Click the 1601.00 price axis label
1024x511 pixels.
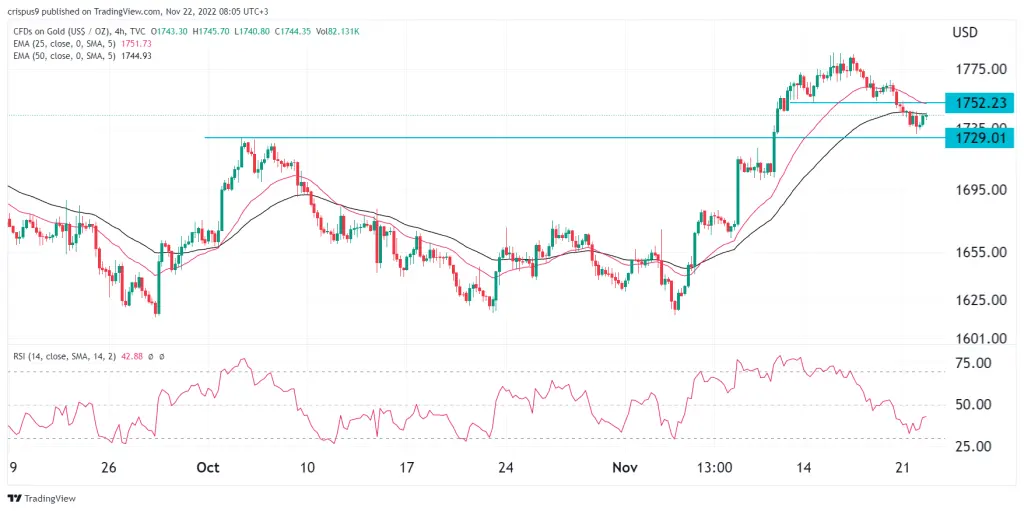pyautogui.click(x=979, y=338)
